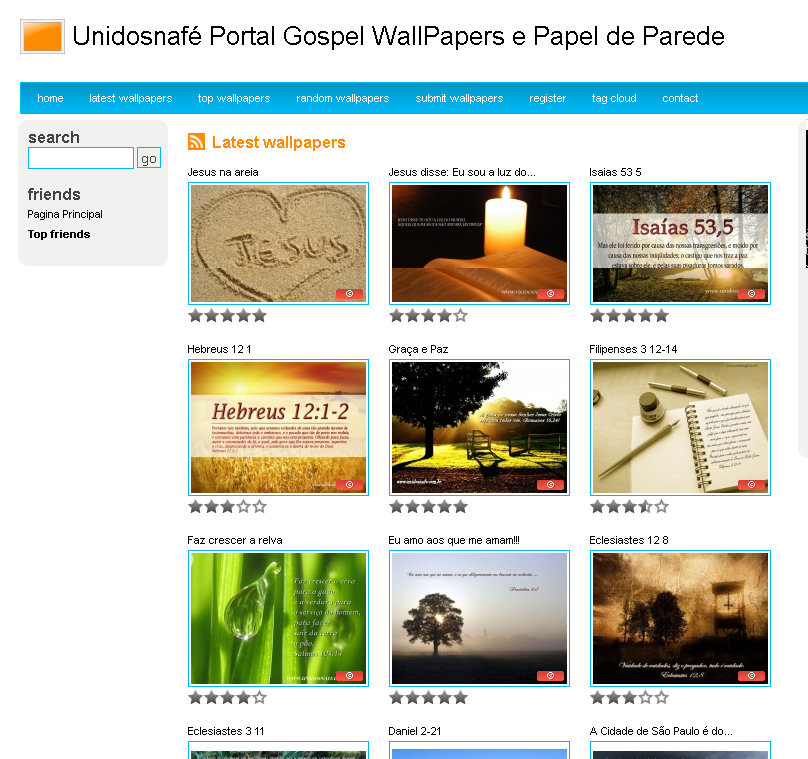Image resolution: width=808 pixels, height=759 pixels.
Task: Click red badge on Graça e Paz thumbnail
Action: 550,485
